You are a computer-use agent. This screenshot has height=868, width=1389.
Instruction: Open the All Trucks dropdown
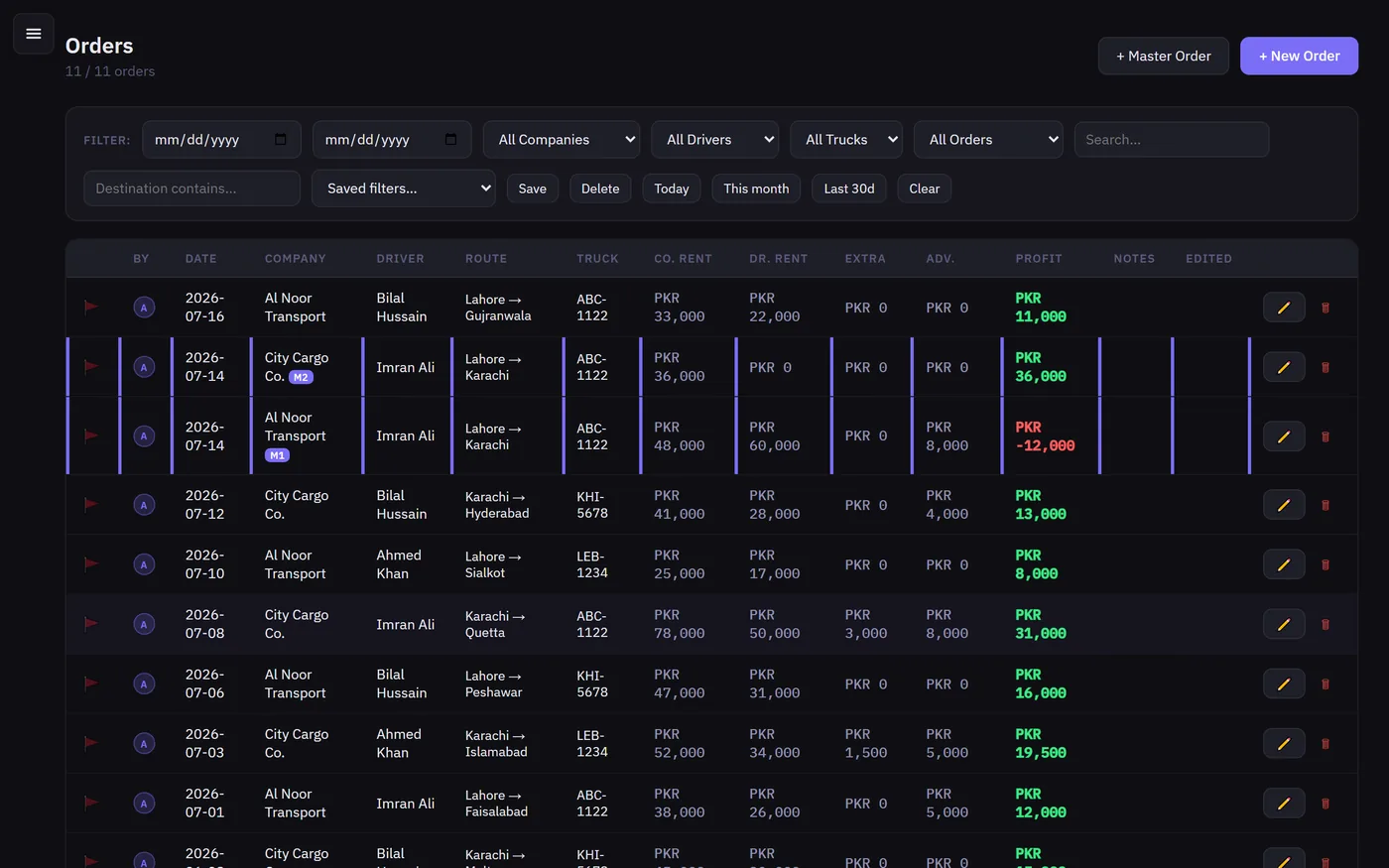pyautogui.click(x=846, y=140)
